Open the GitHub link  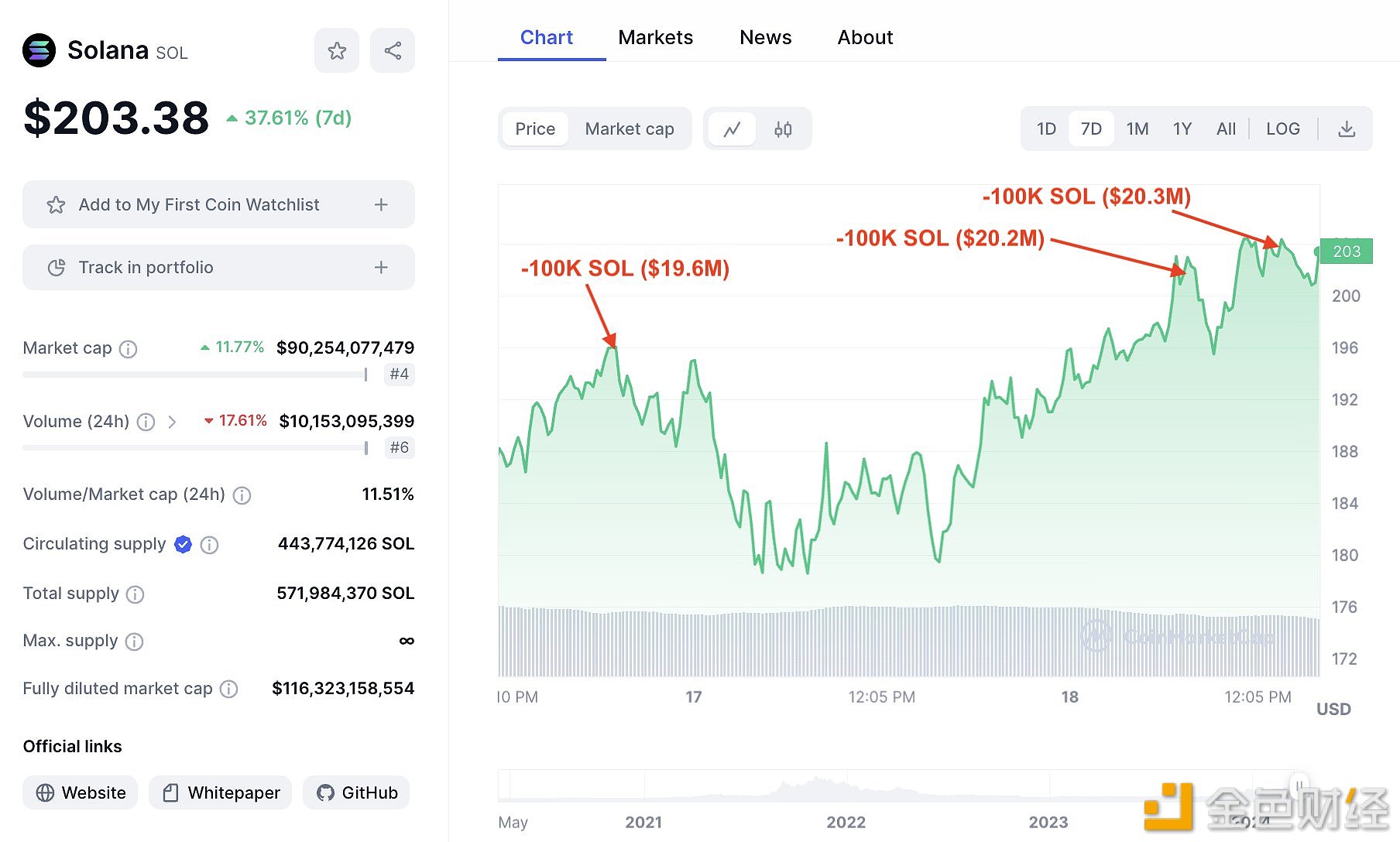(x=356, y=792)
